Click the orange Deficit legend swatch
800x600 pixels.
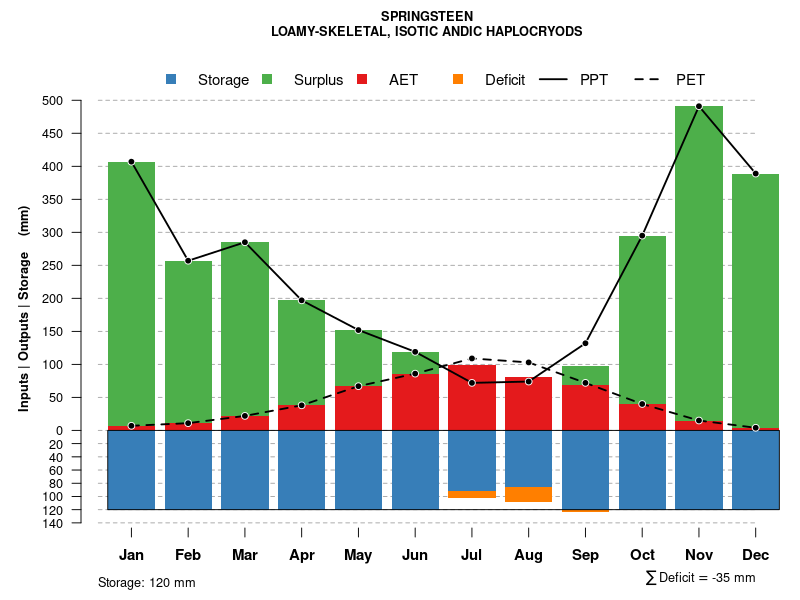pos(458,79)
